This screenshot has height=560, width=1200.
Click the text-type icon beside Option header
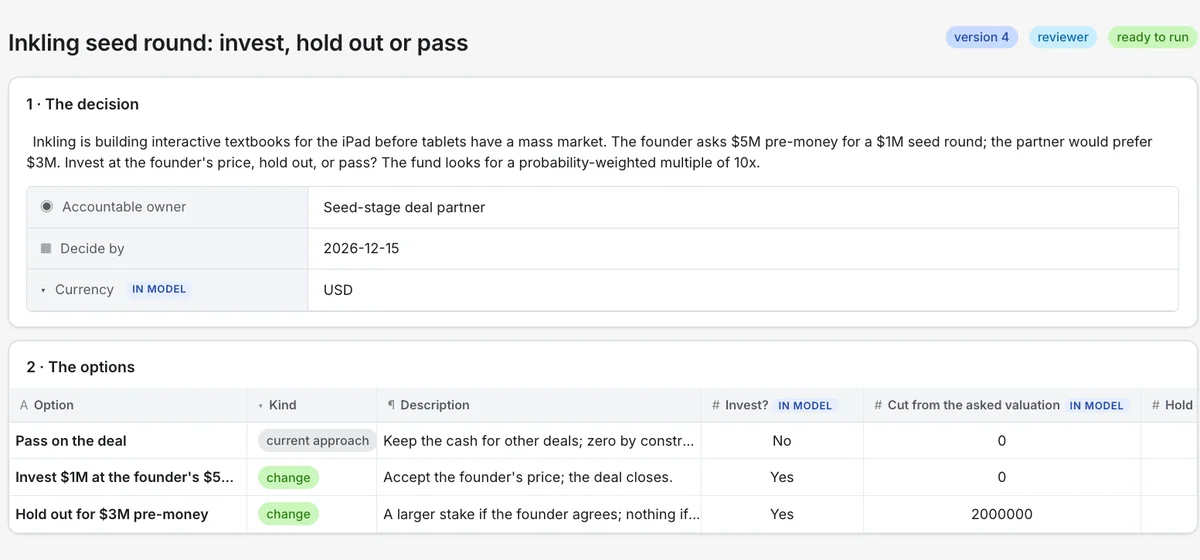click(x=24, y=405)
